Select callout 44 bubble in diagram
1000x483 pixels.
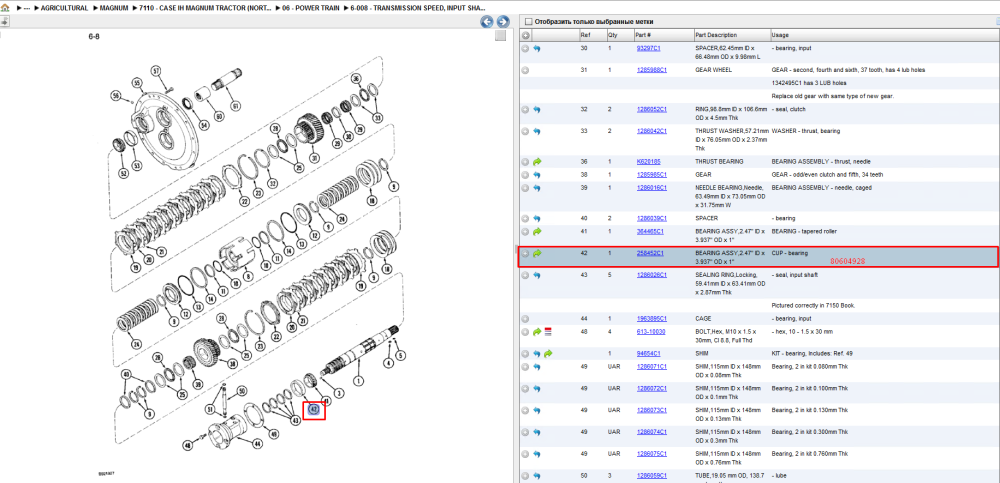tap(257, 444)
